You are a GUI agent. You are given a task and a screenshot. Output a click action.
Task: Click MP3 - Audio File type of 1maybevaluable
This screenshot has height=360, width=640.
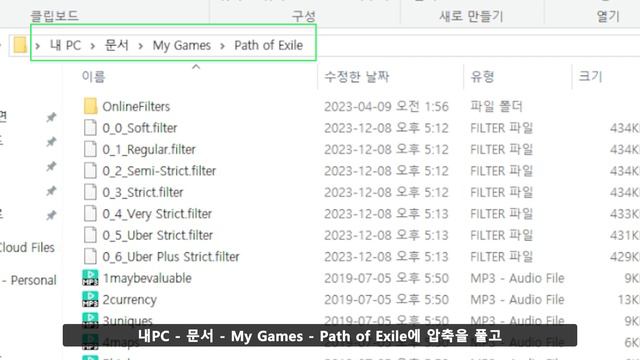coord(517,278)
